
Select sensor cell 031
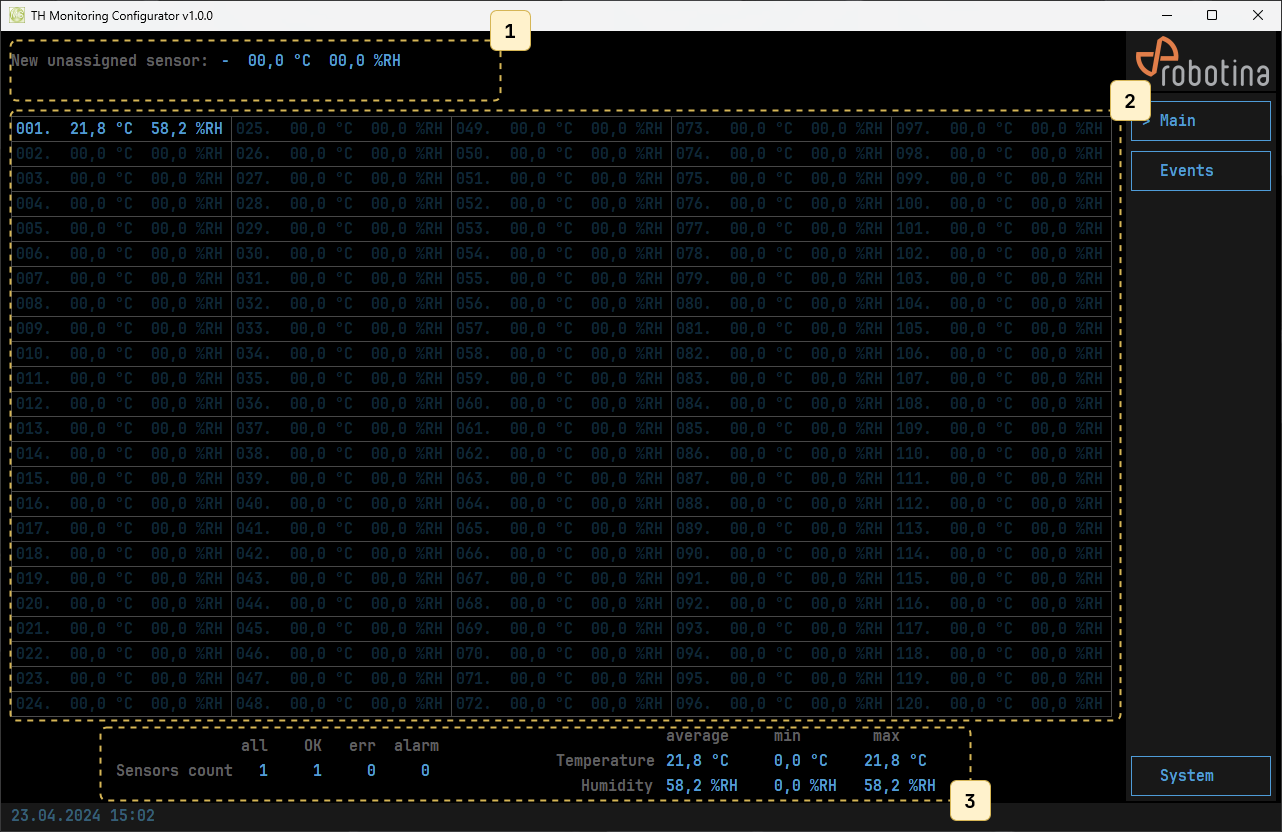(341, 279)
